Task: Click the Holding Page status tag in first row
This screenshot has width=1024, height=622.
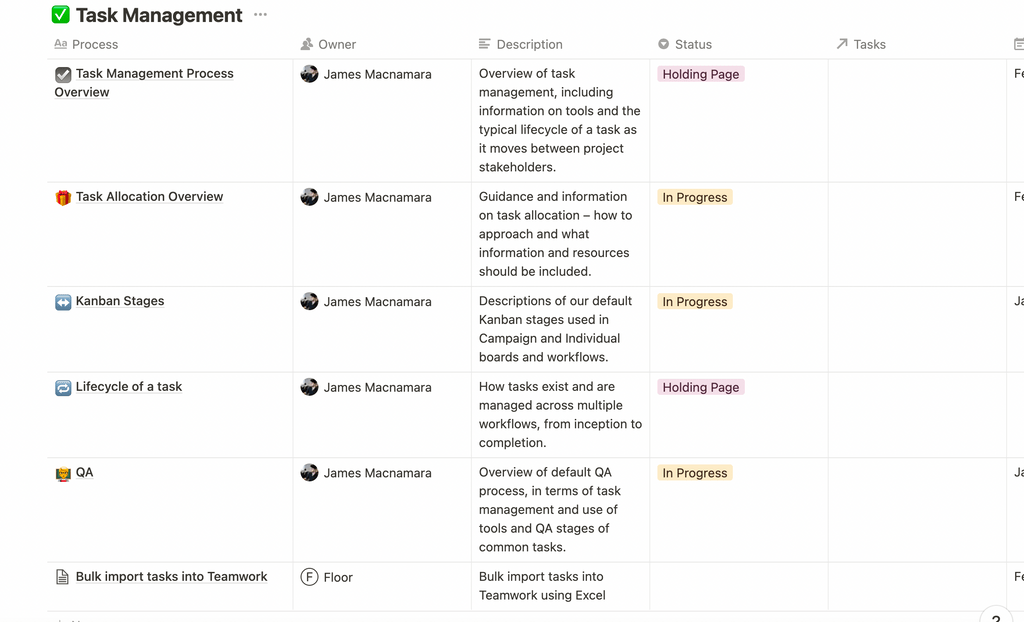Action: (700, 74)
